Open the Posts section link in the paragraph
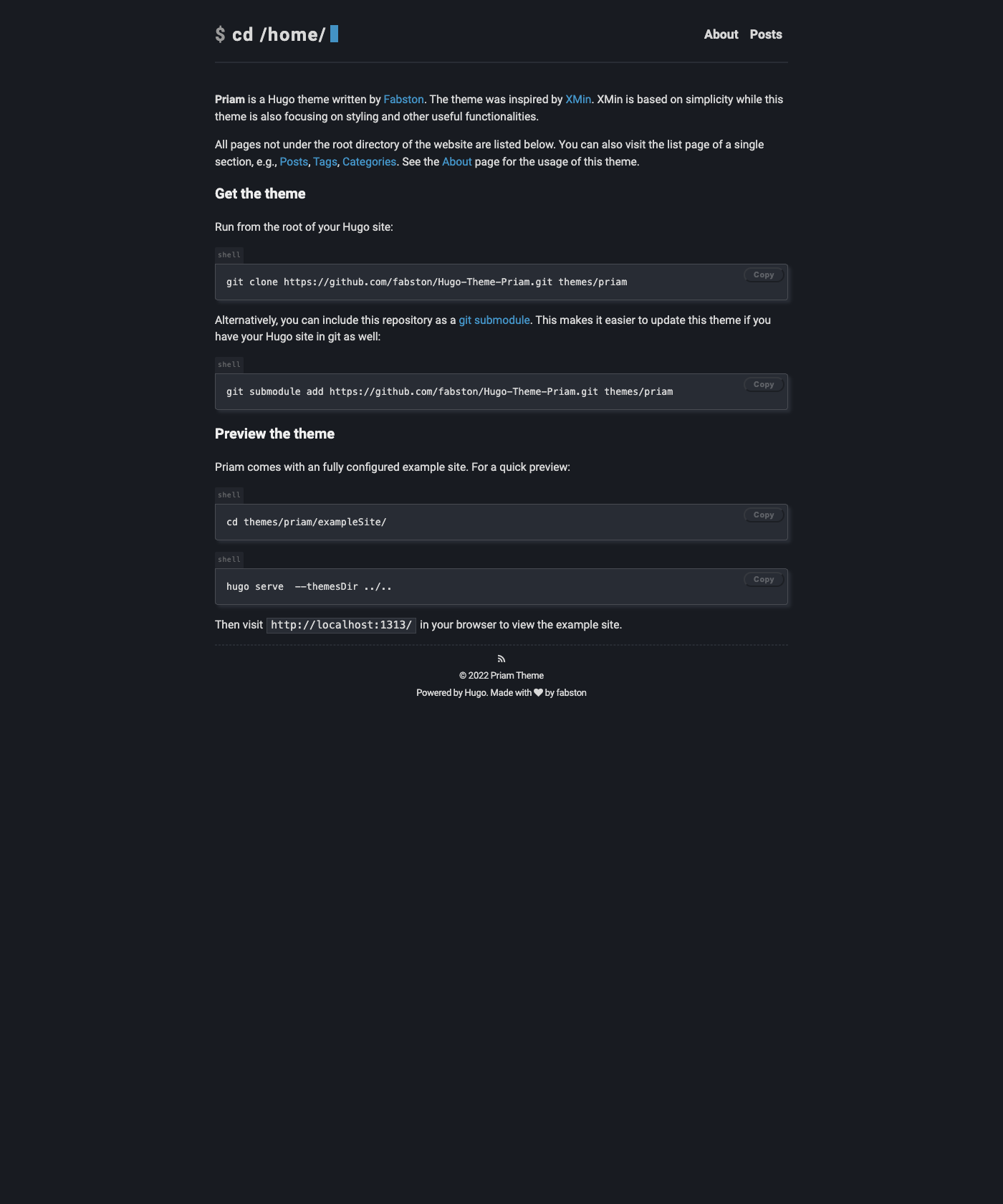This screenshot has width=1003, height=1204. pos(294,162)
